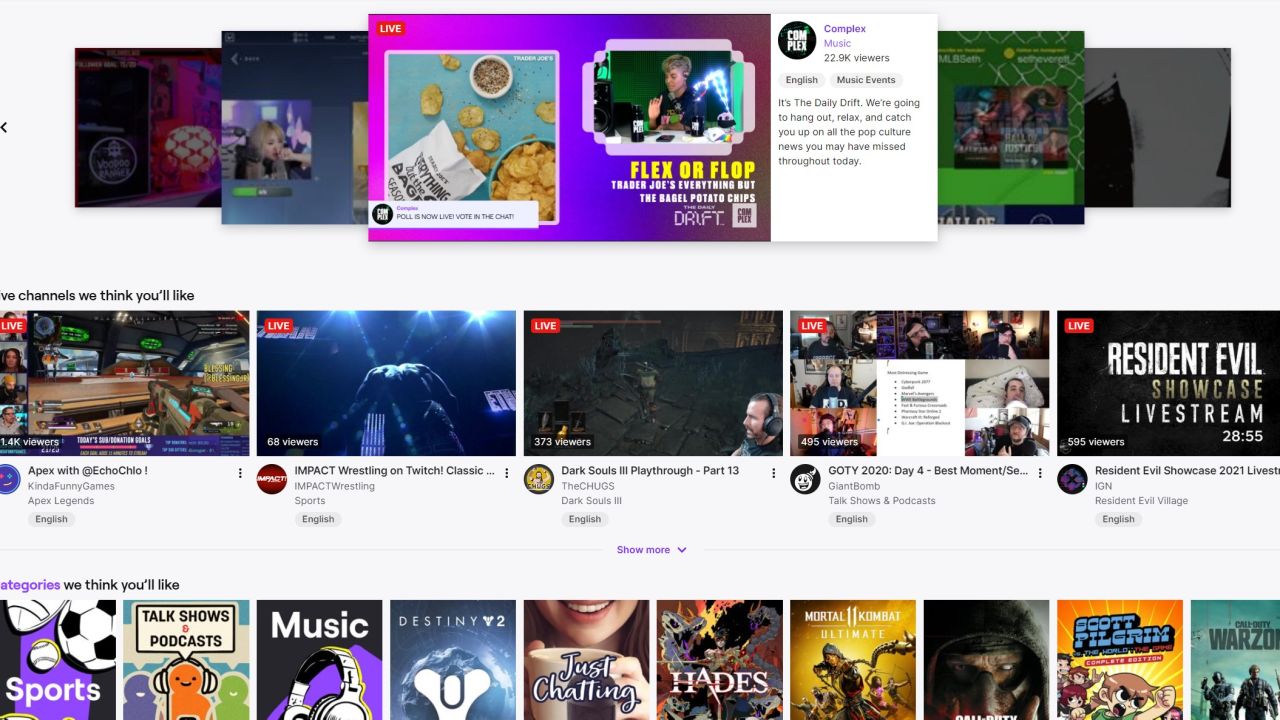
Task: Open Sports category link under IMPACTWrestling
Action: [x=310, y=501]
